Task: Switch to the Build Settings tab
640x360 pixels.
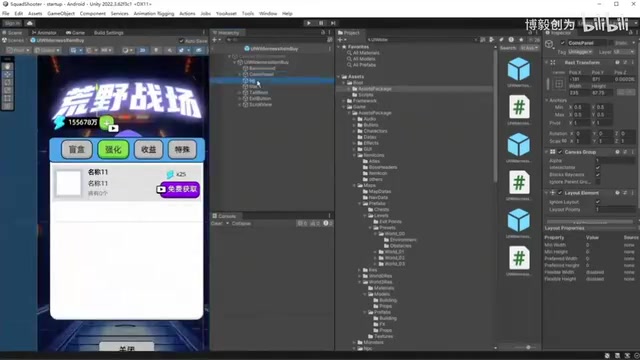Action: click(x=108, y=33)
